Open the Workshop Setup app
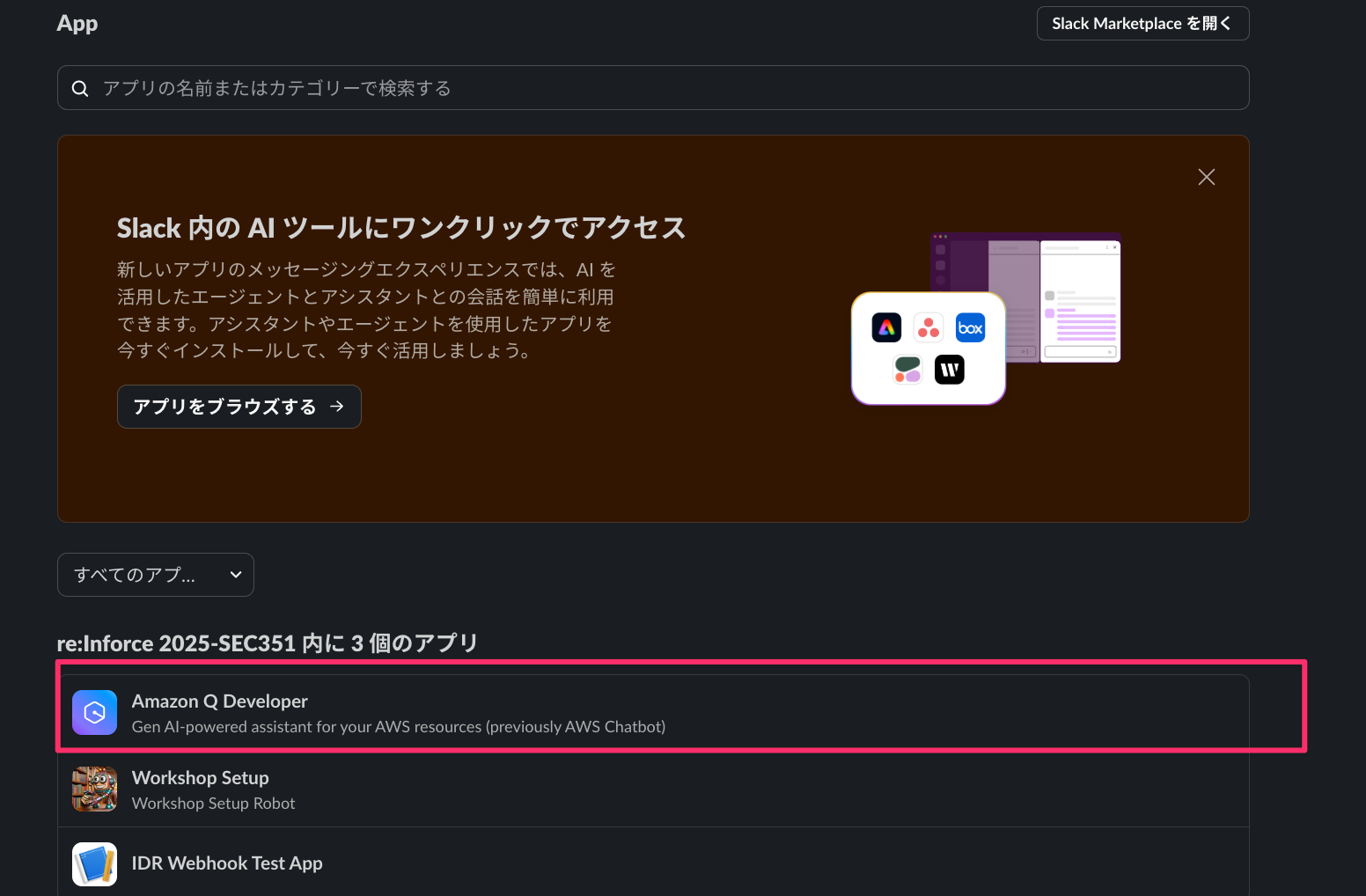Screen dimensions: 1366x896 tap(653, 789)
